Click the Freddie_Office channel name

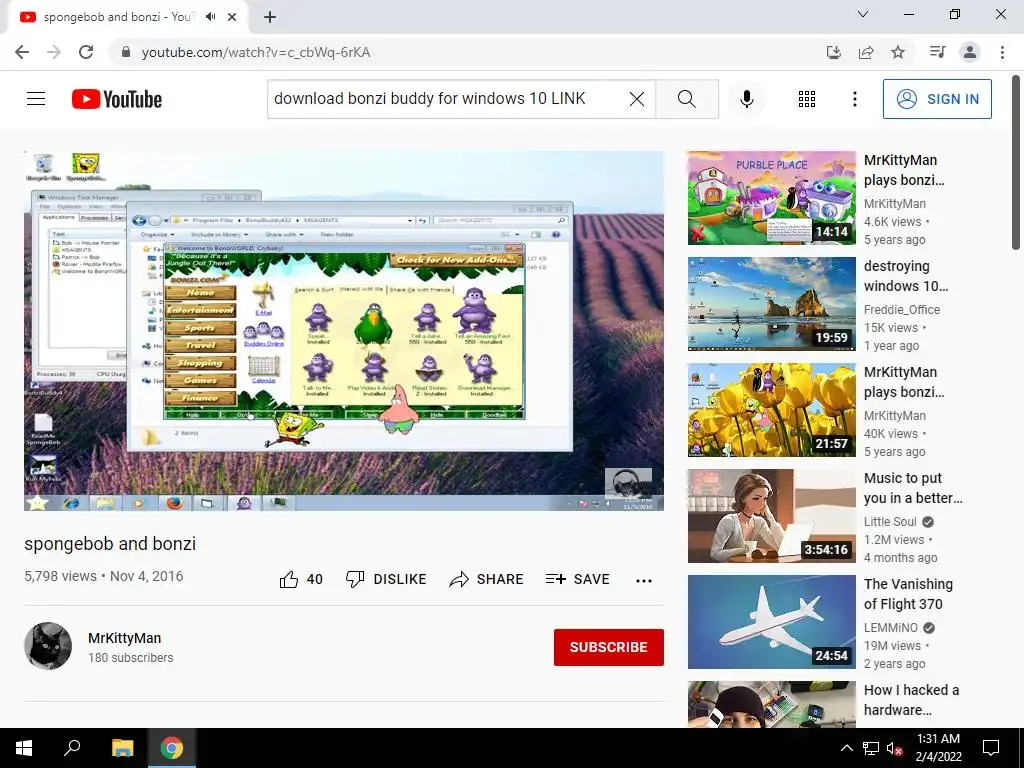point(902,310)
